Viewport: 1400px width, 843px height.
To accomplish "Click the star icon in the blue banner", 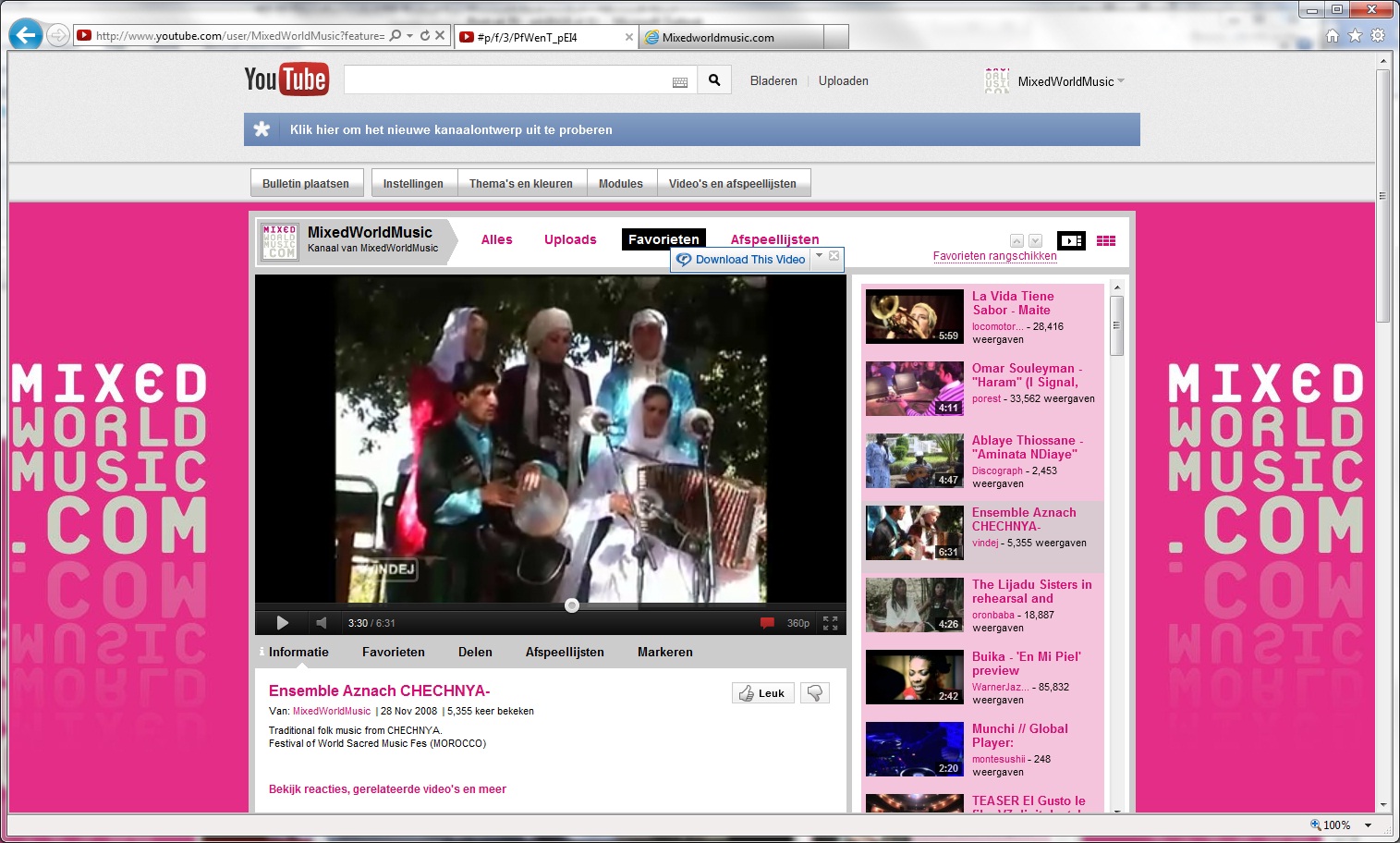I will pos(262,129).
